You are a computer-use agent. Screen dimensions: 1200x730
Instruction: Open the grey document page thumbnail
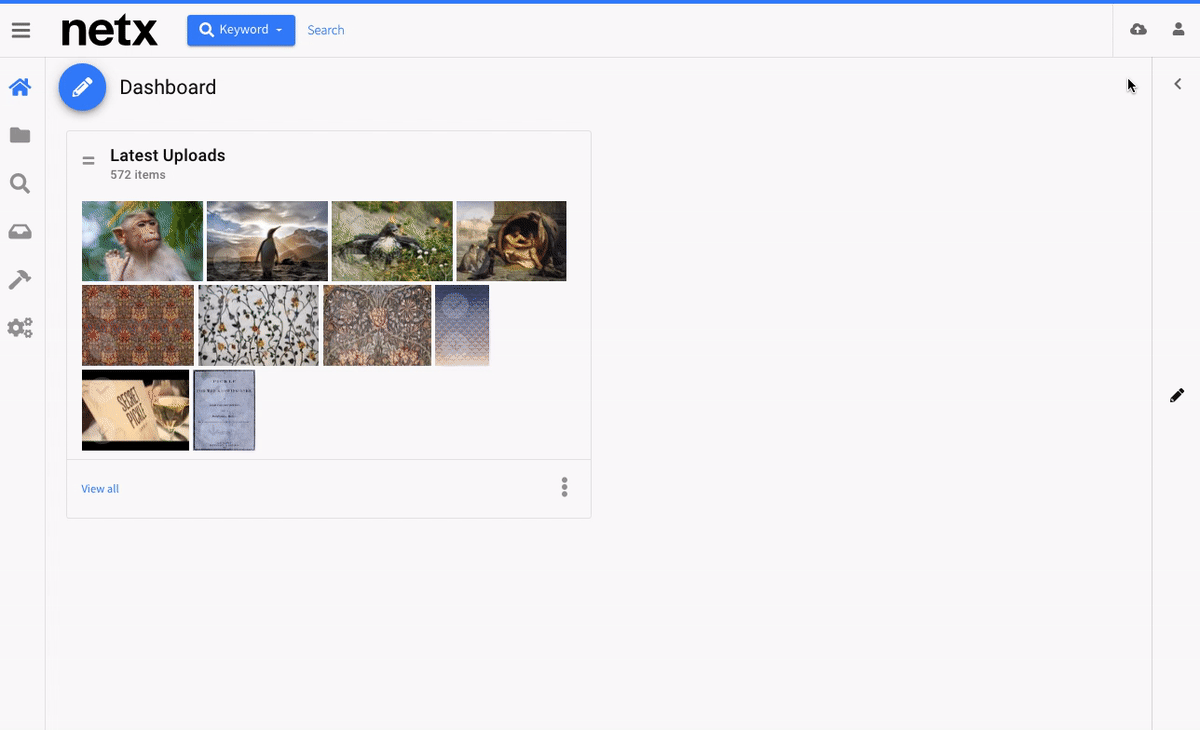(x=224, y=410)
